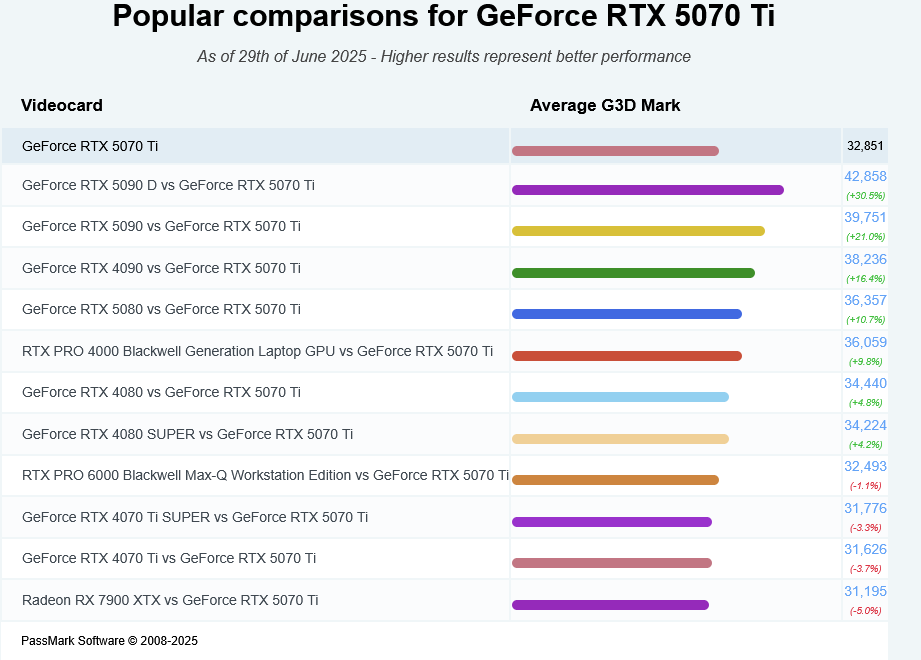Click the Average G3D Mark column header
921x660 pixels.
click(x=605, y=106)
